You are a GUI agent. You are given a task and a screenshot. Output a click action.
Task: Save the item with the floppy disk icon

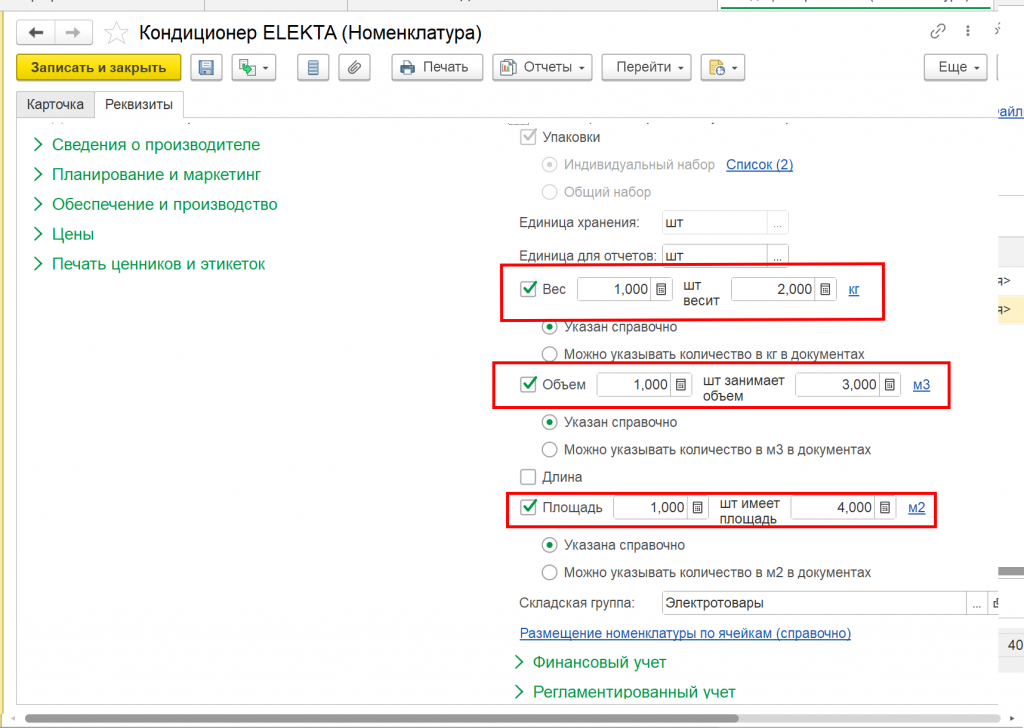(x=206, y=67)
